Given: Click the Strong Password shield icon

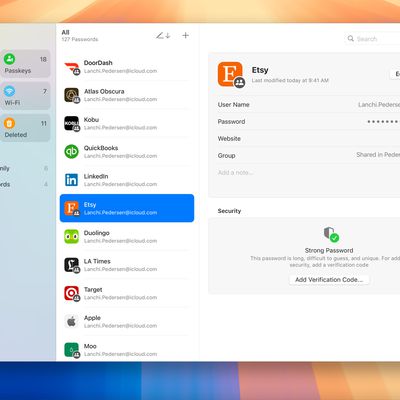Looking at the screenshot, I should pyautogui.click(x=331, y=234).
